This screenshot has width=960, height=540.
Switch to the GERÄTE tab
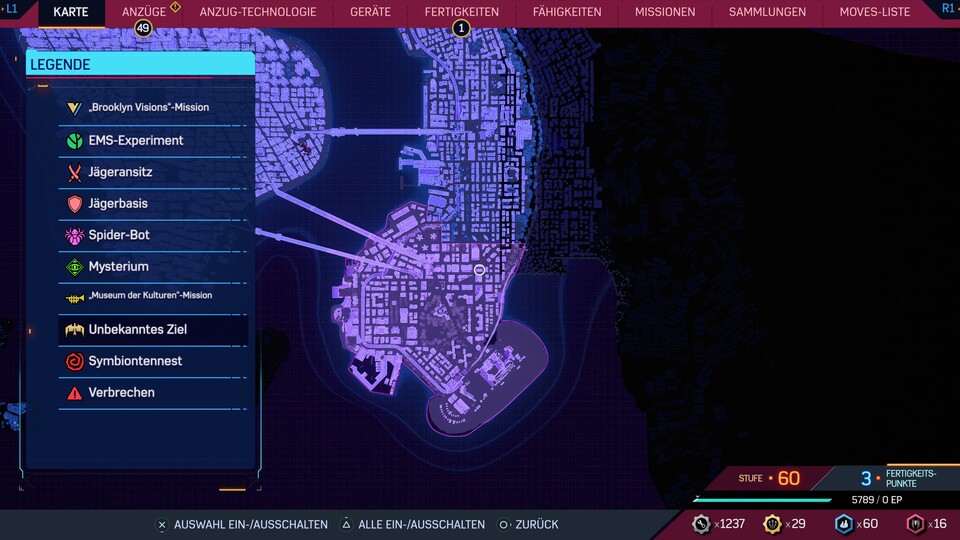370,12
